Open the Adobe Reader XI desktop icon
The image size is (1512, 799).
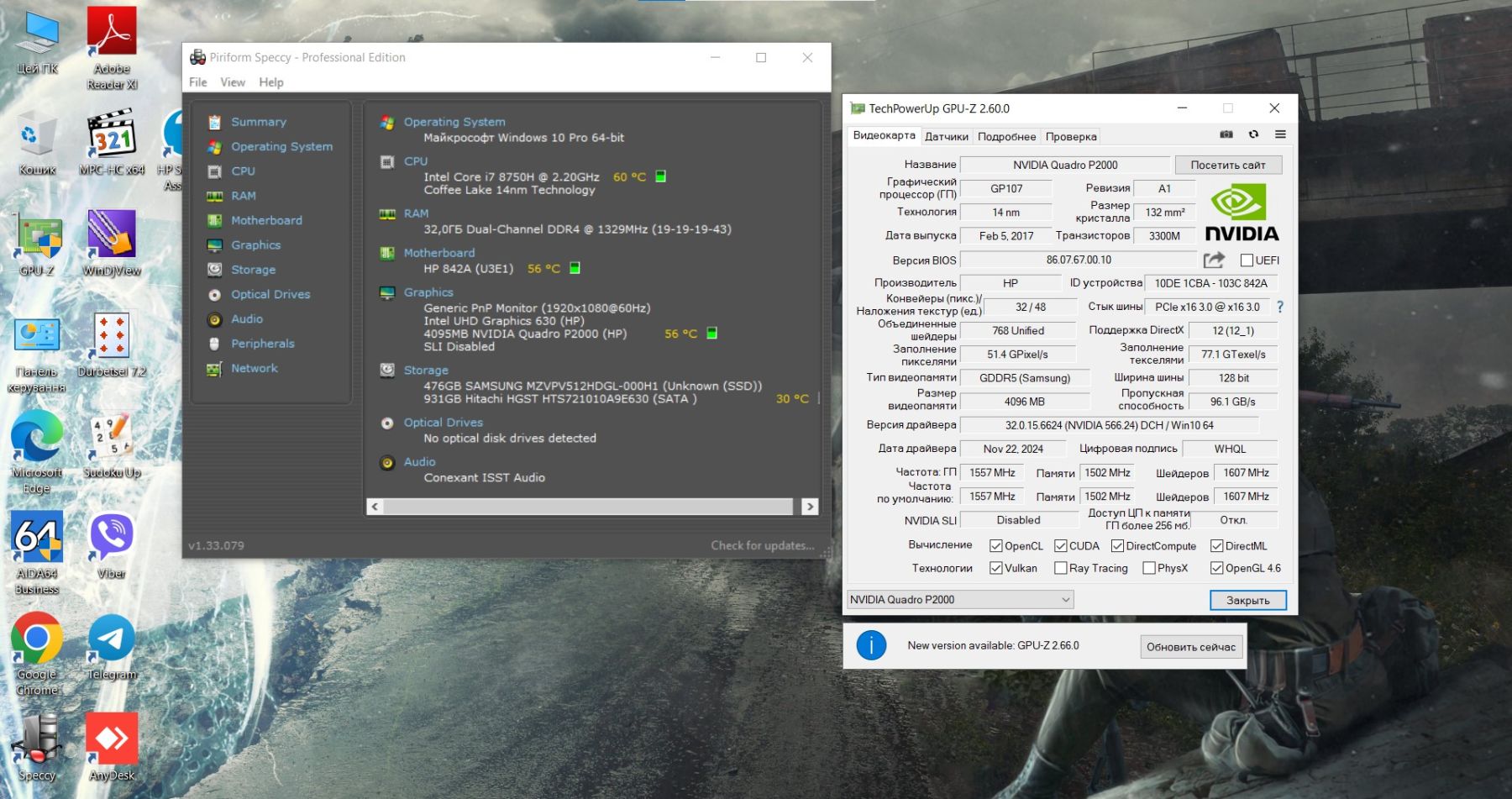tap(112, 48)
